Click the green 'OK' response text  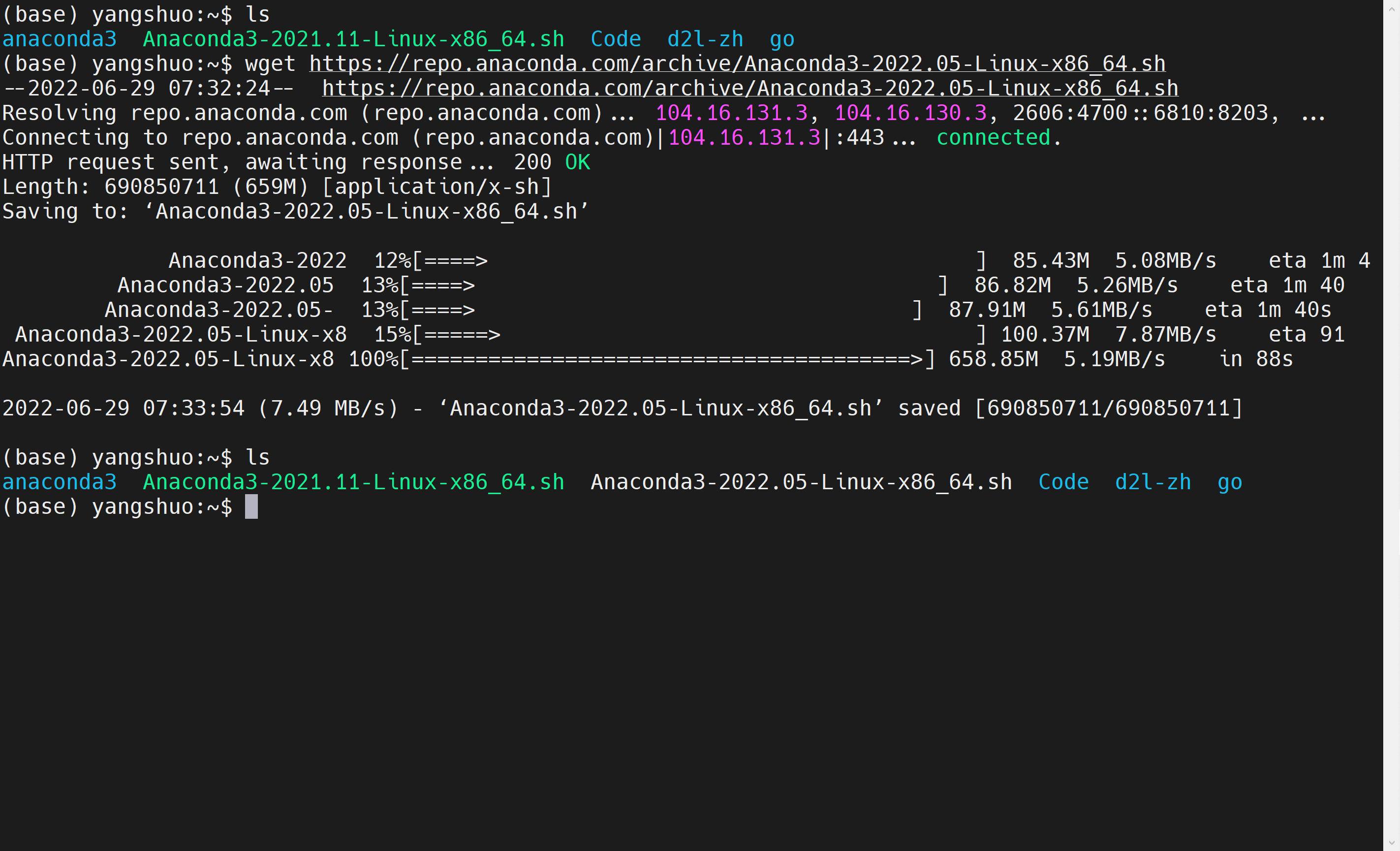577,162
